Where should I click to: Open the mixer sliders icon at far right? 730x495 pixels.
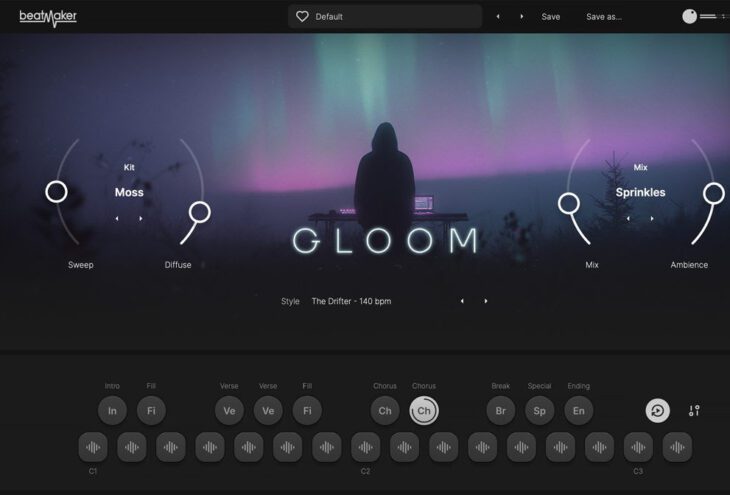(694, 411)
